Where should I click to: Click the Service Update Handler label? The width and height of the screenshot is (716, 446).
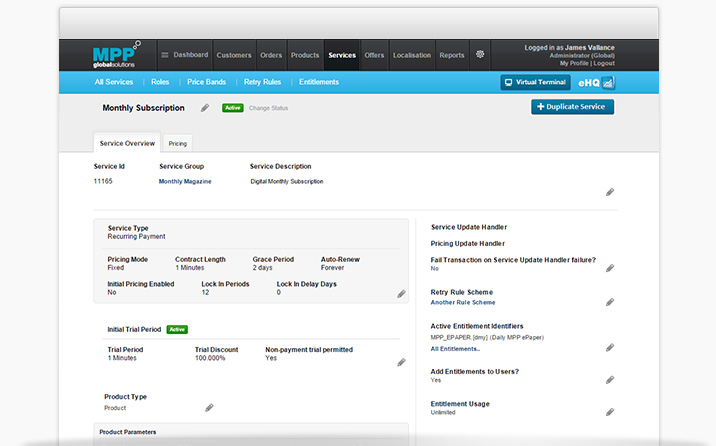[x=469, y=227]
